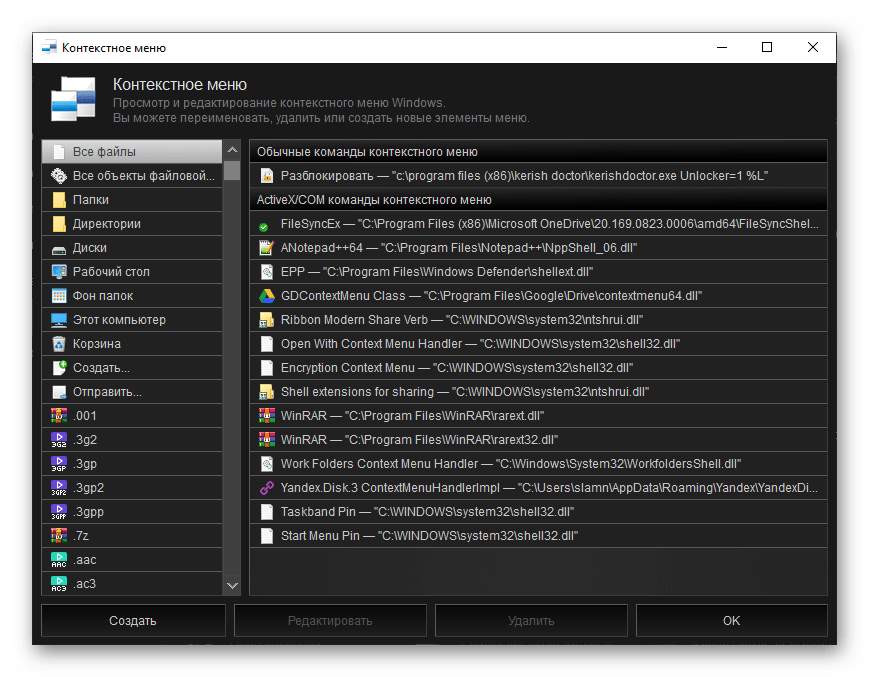Minimize the Контекстное меню window
This screenshot has height=677, width=869.
click(x=722, y=48)
